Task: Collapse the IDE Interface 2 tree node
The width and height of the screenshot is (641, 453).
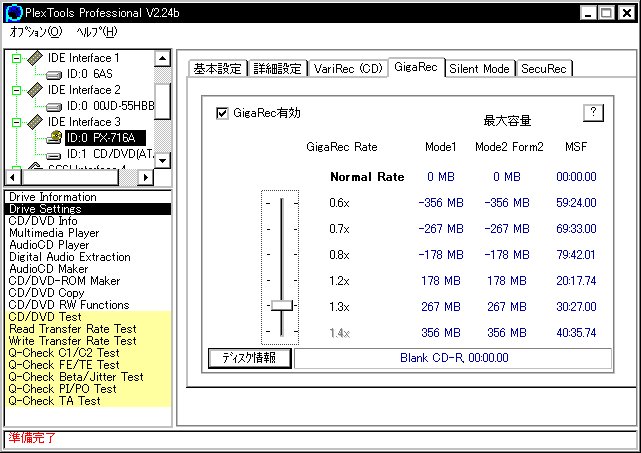Action: click(x=16, y=90)
